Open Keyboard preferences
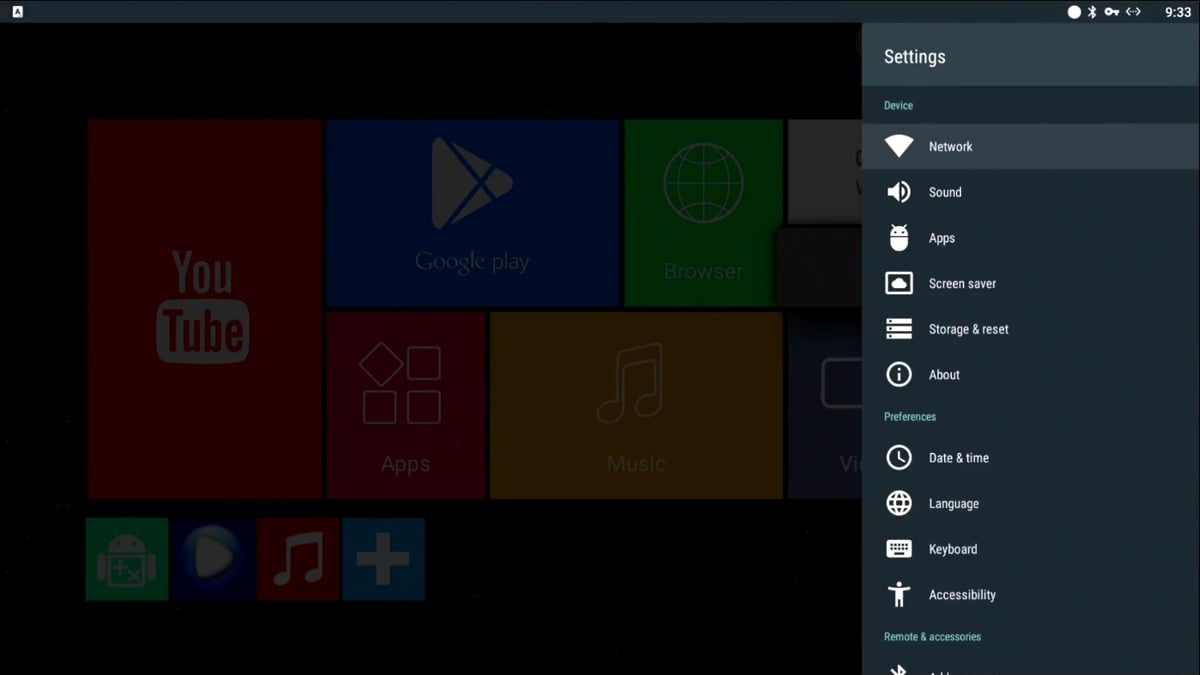The image size is (1200, 675). coord(1031,549)
